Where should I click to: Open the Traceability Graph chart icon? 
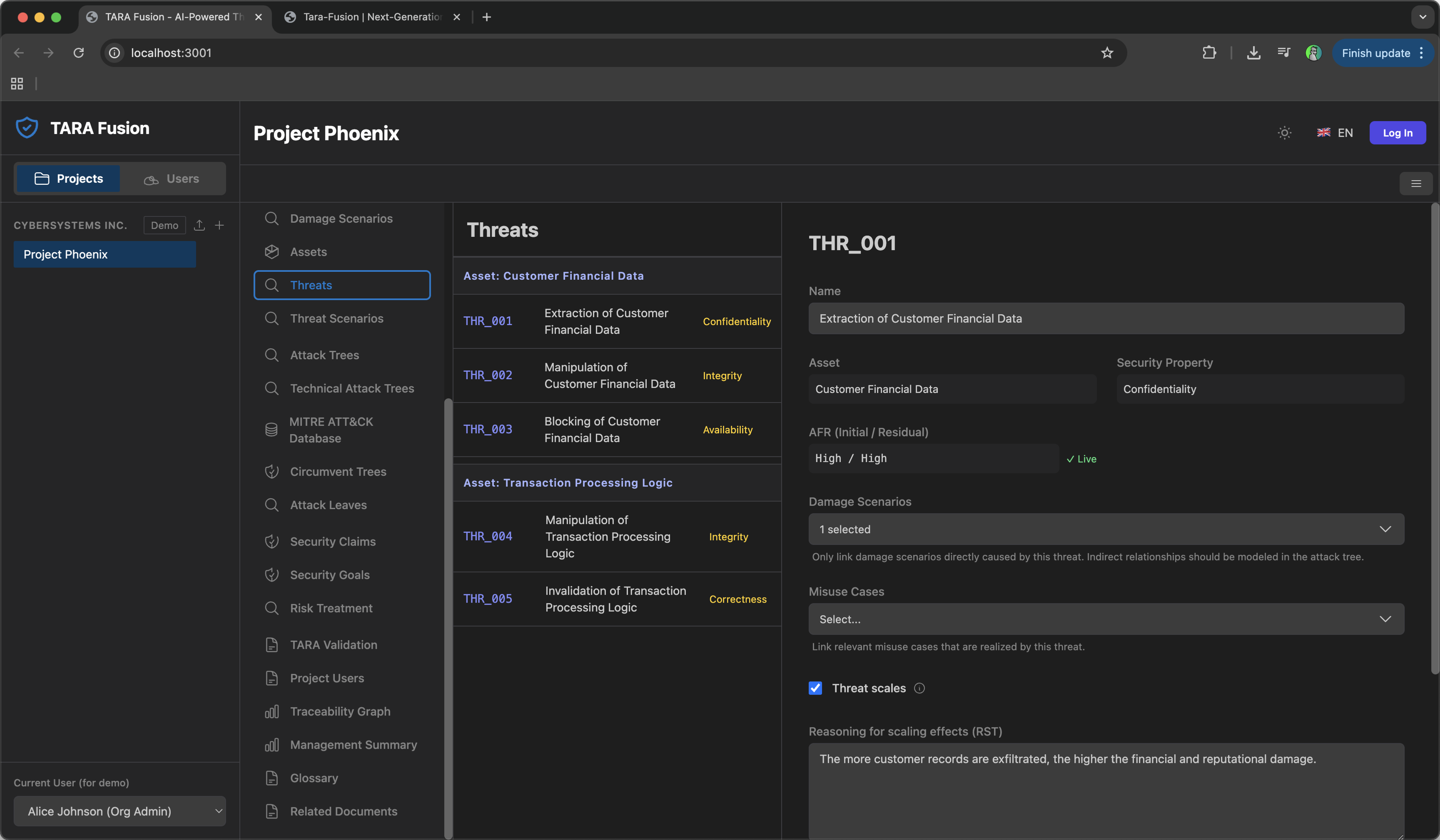272,711
